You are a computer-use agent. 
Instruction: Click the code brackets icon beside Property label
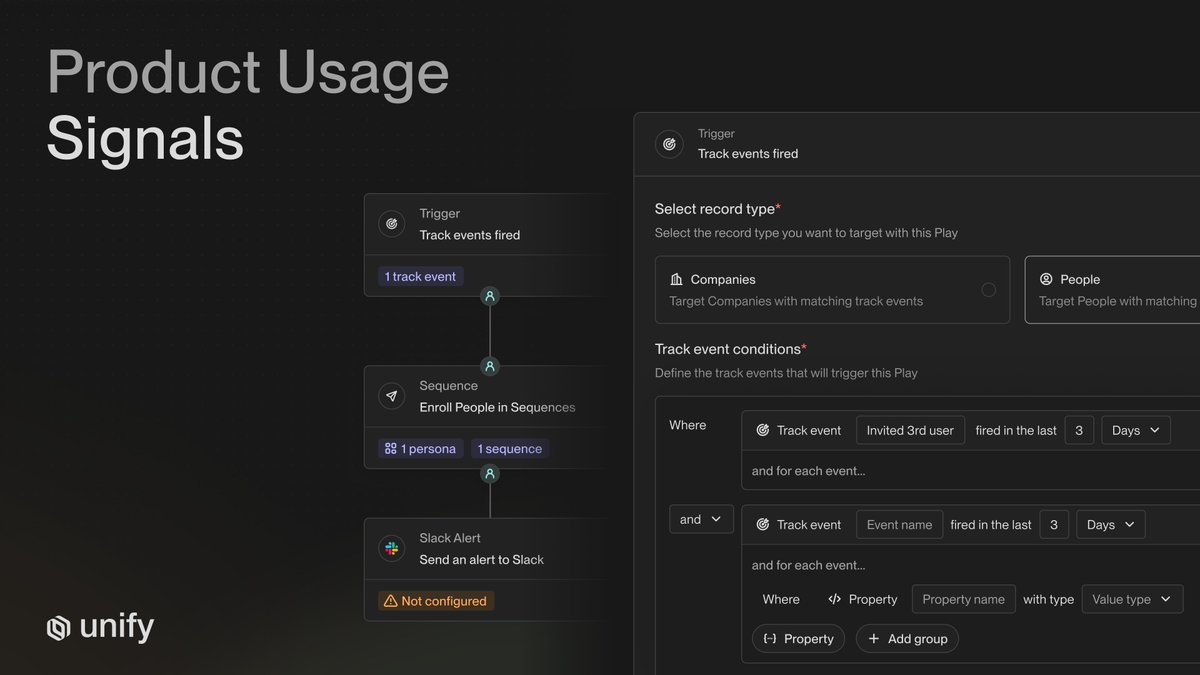(835, 599)
